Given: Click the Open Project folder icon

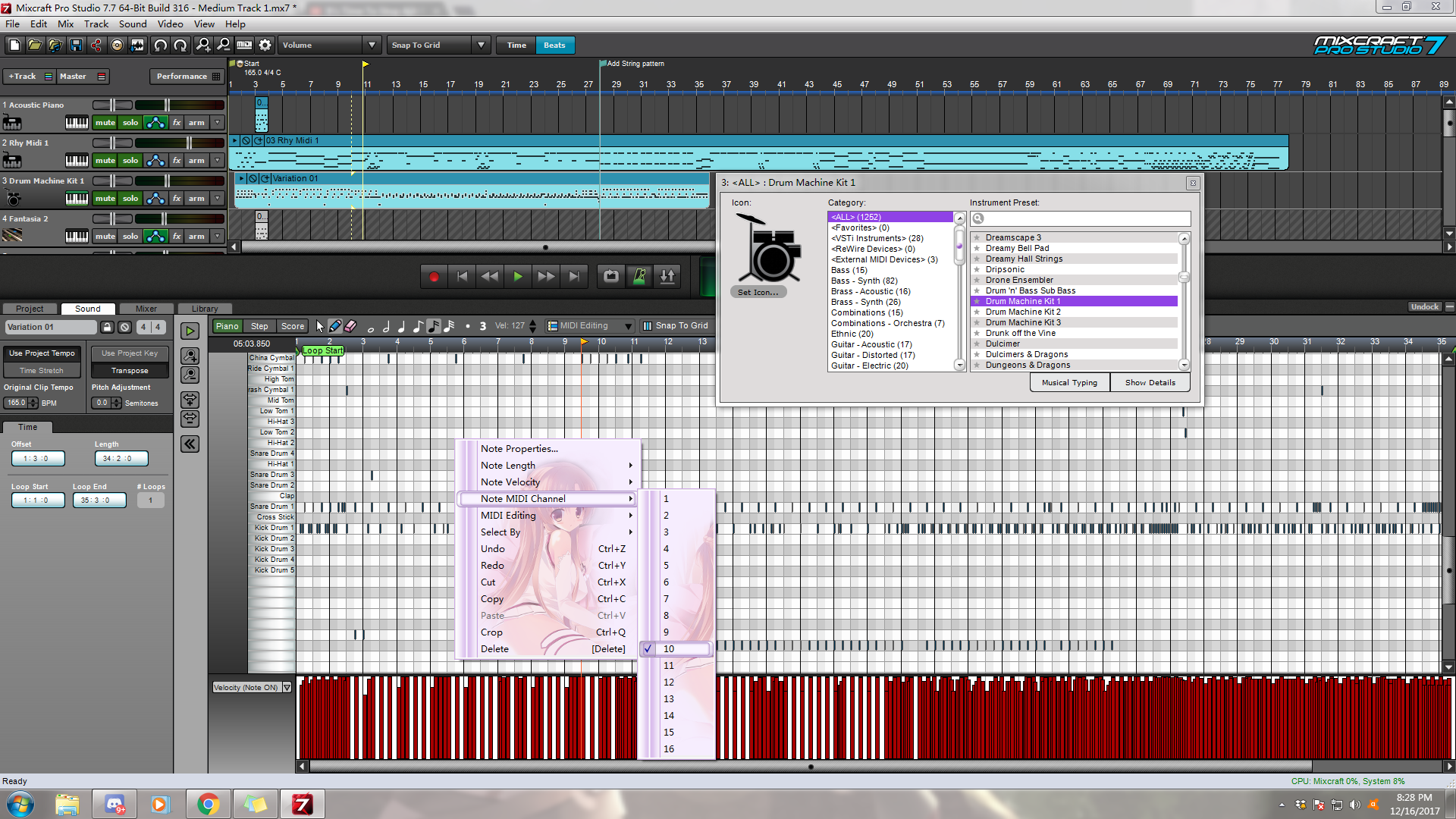Looking at the screenshot, I should 35,45.
